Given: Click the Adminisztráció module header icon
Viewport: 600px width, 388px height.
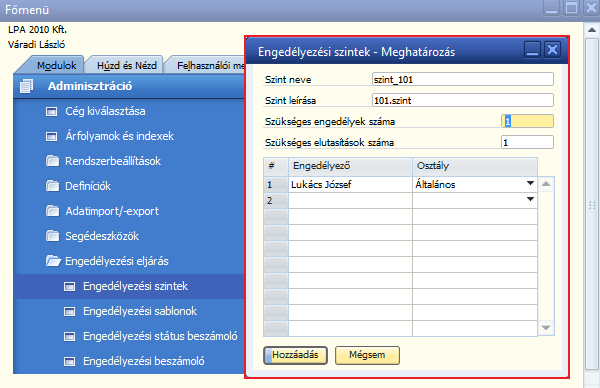Looking at the screenshot, I should click(x=26, y=86).
